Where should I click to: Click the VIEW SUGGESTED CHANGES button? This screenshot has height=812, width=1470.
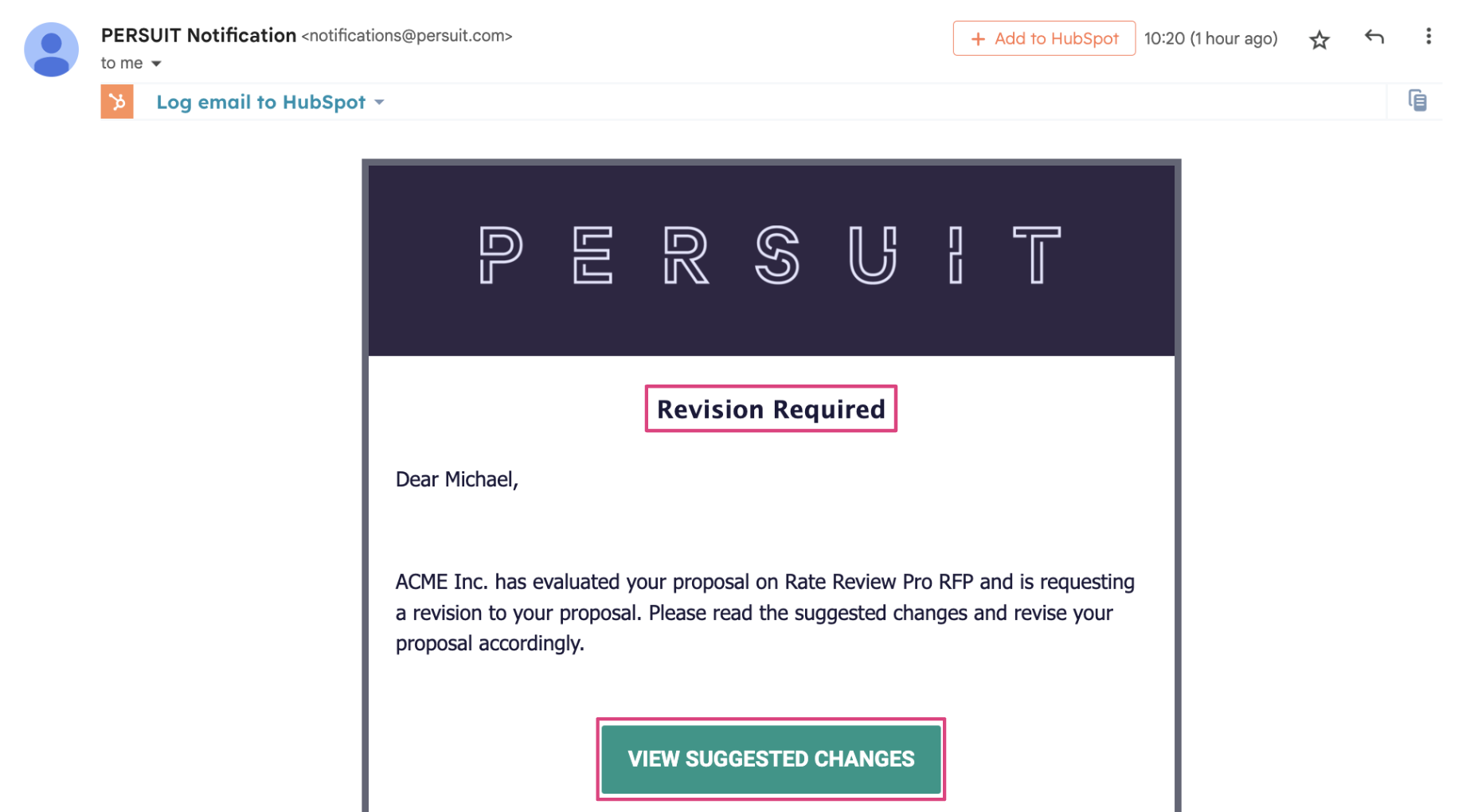tap(770, 759)
